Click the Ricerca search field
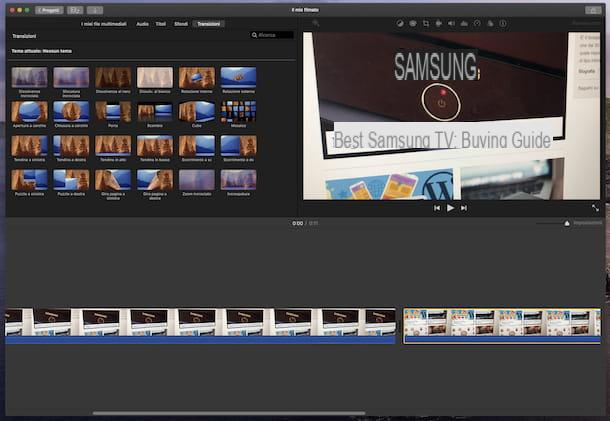Viewport: 610px width, 421px height. coord(272,35)
